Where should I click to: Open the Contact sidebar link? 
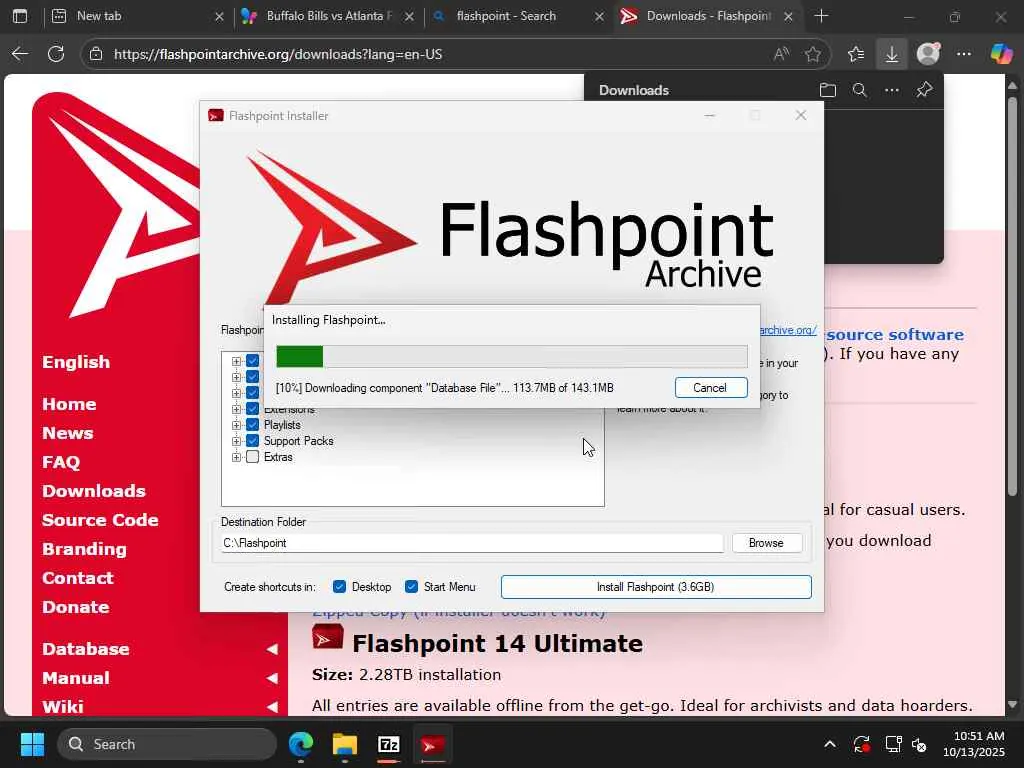[x=78, y=578]
